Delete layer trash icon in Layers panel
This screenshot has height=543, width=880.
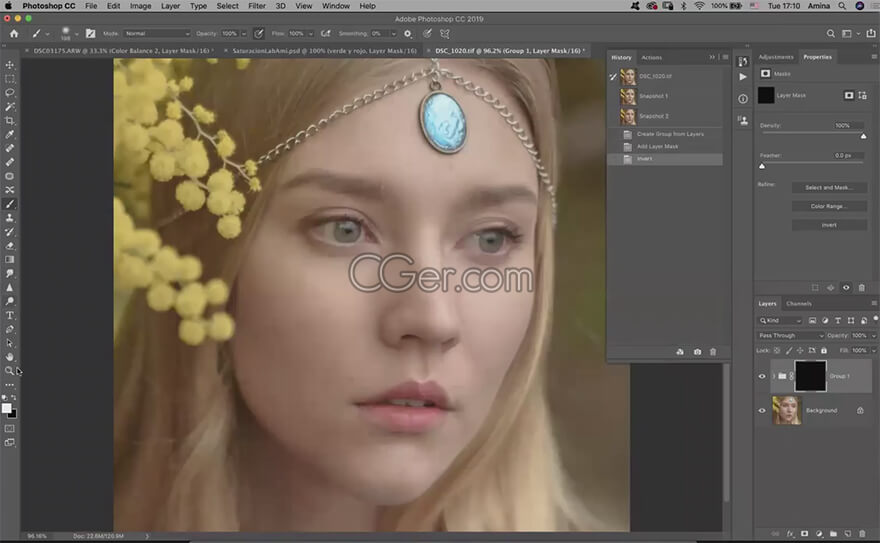pyautogui.click(x=863, y=533)
